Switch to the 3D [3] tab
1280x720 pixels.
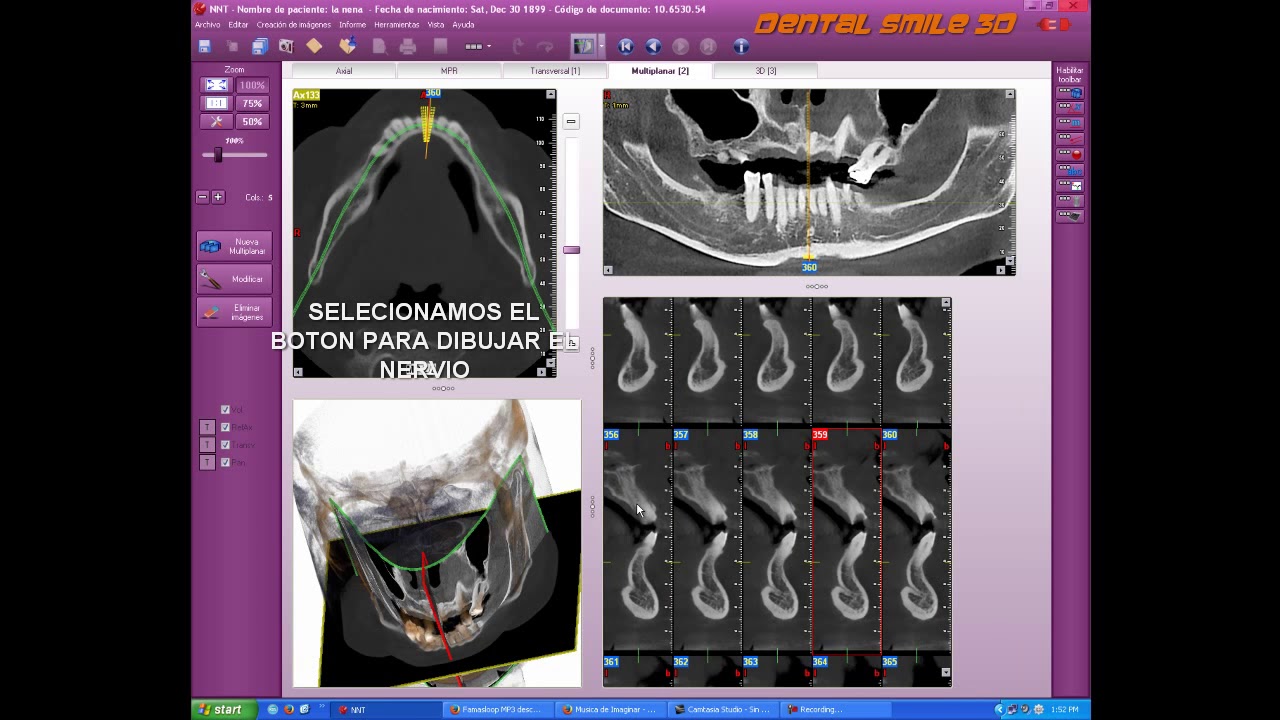[x=766, y=71]
